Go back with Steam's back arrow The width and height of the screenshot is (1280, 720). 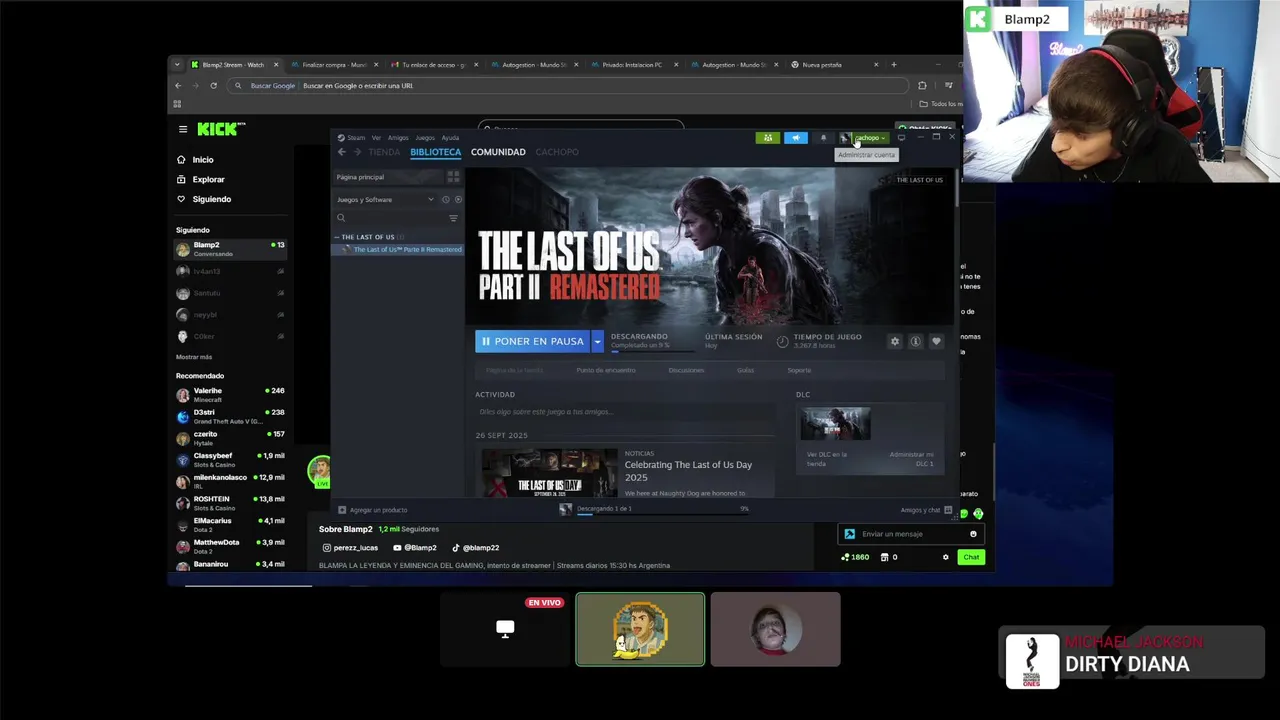(342, 152)
